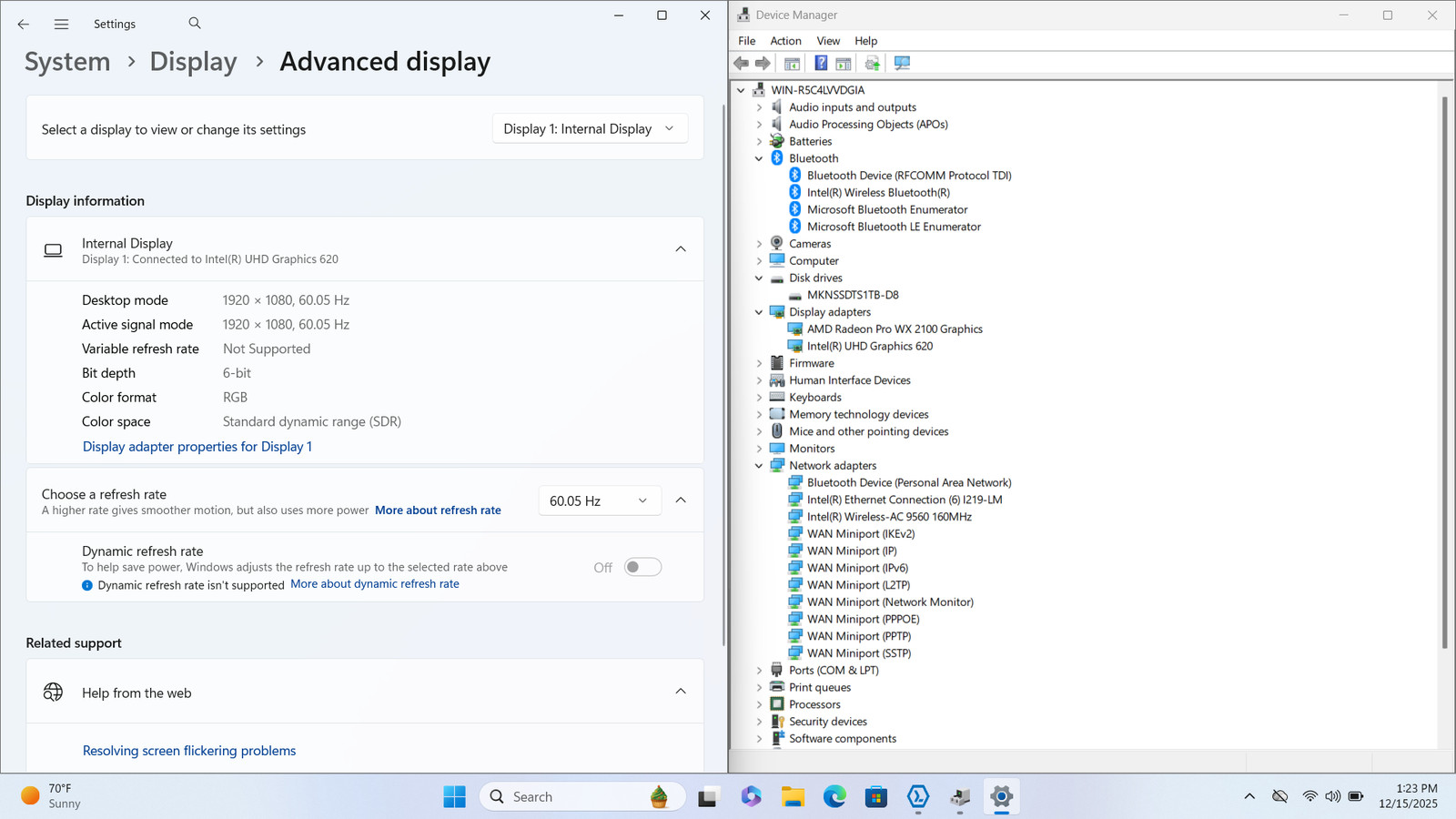
Task: Go to Display in Settings breadcrumb
Action: pos(193,62)
